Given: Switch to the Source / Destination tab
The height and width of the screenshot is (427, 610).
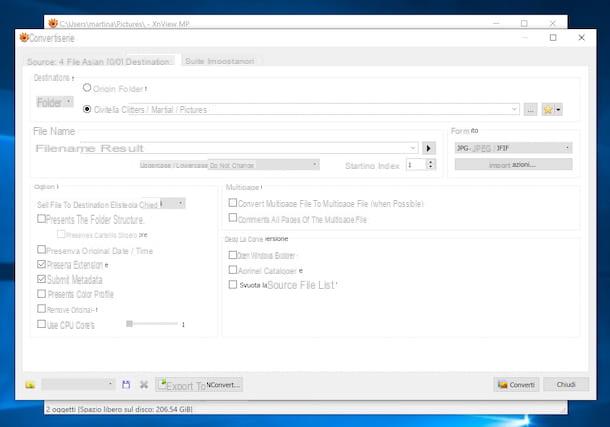Looking at the screenshot, I should coord(99,61).
